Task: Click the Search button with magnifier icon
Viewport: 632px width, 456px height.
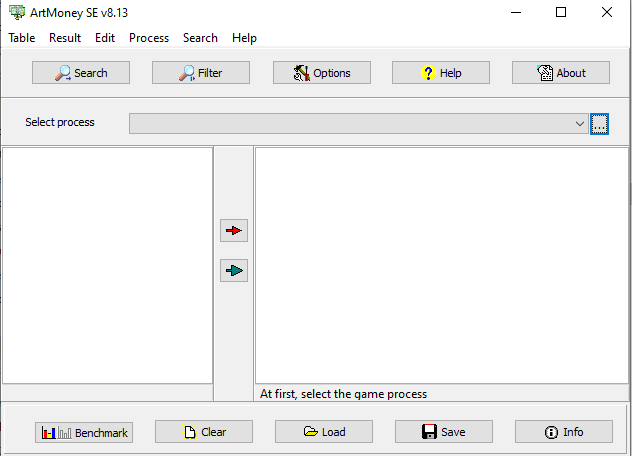Action: coord(81,73)
